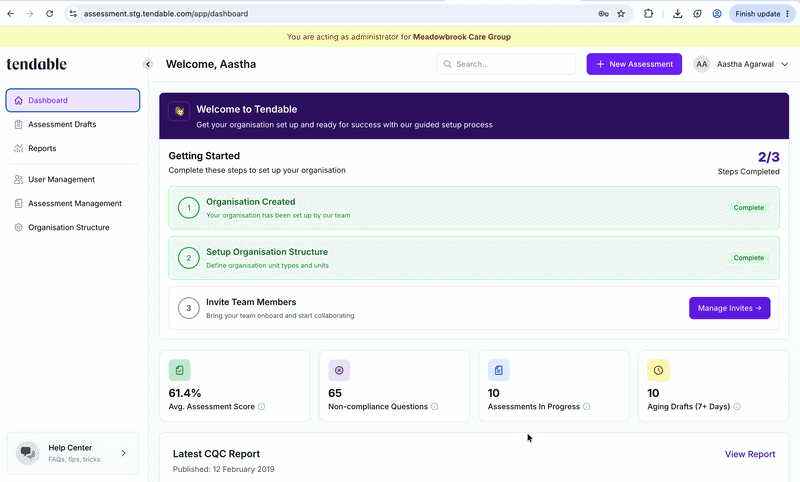Click Complete badge for Organisation Created
Screen dimensions: 800x482
point(748,208)
